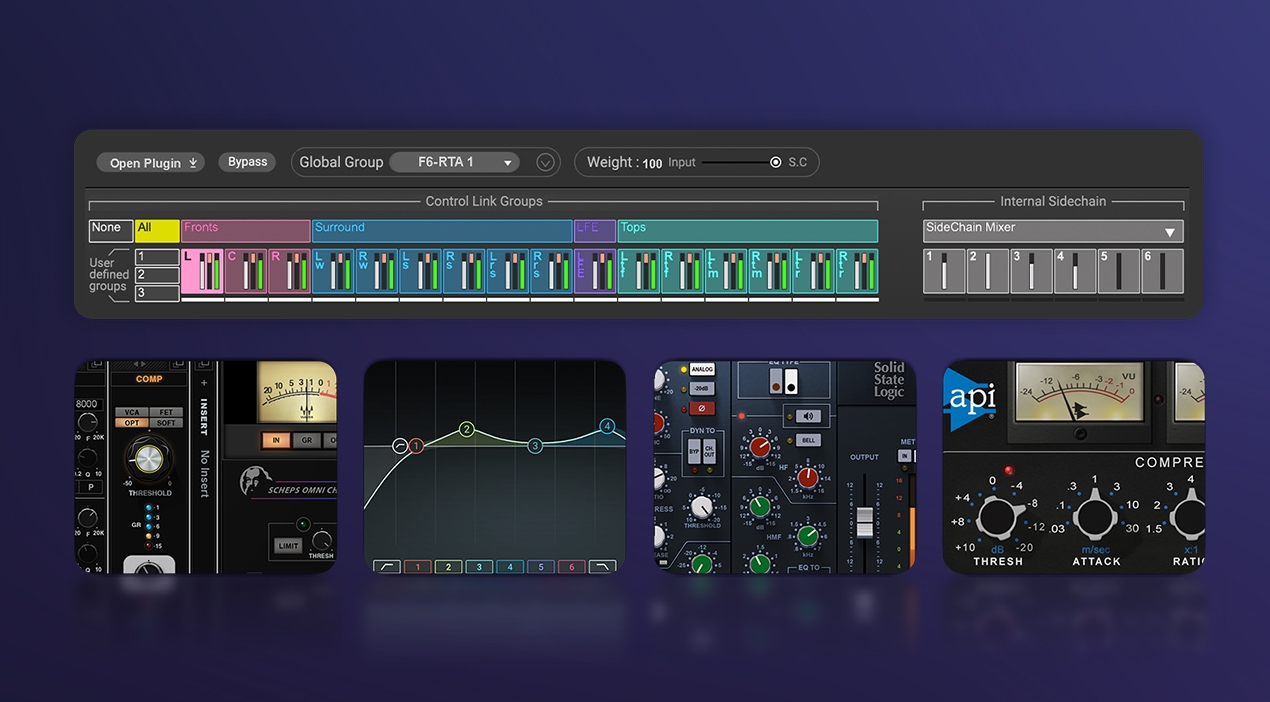Select FET compressor type
Image resolution: width=1270 pixels, height=702 pixels.
(x=166, y=412)
